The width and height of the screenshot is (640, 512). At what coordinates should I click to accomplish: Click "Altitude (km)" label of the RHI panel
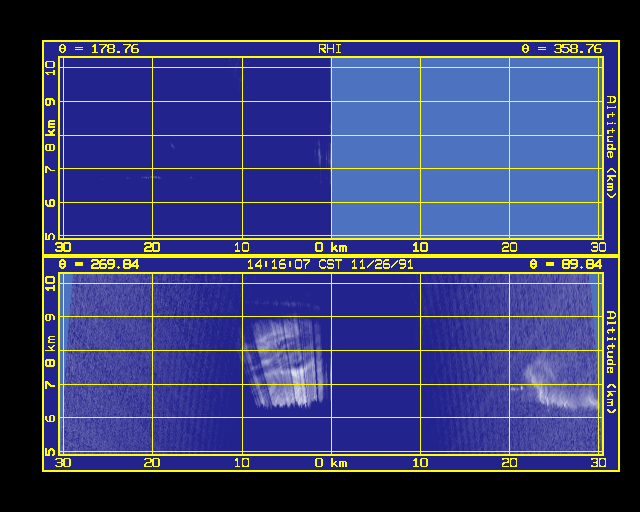(611, 147)
